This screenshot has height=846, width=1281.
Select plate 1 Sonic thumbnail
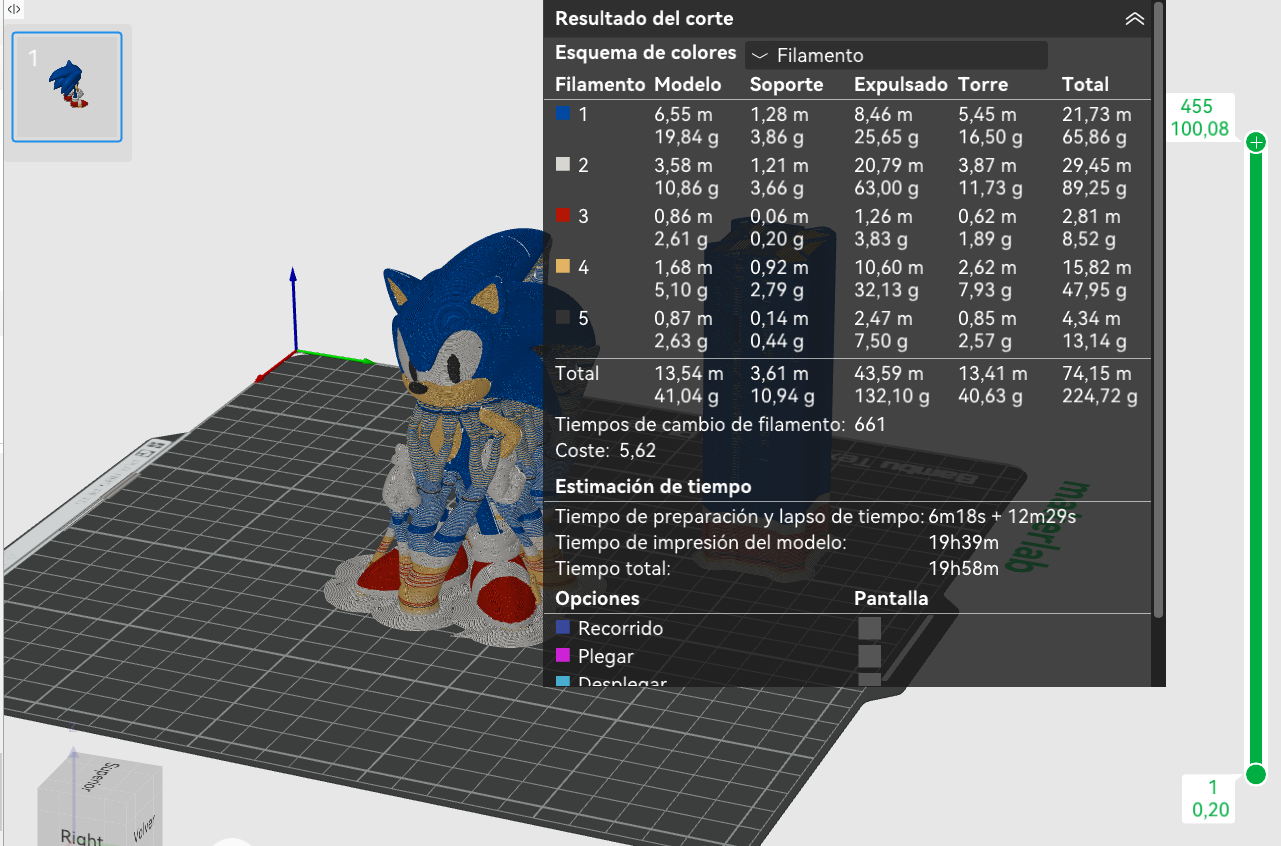pyautogui.click(x=67, y=86)
